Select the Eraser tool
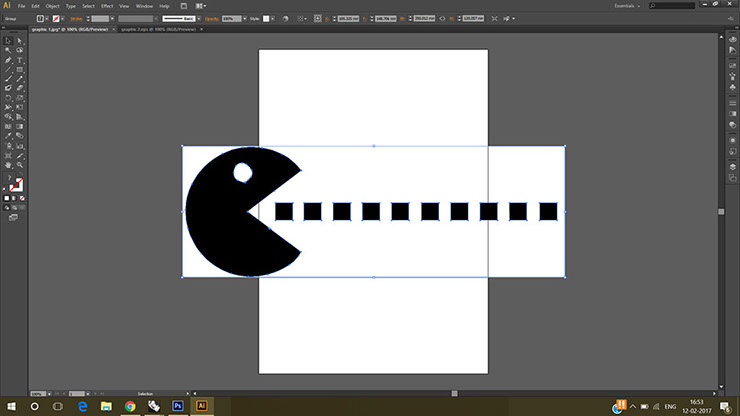740x416 pixels. pos(20,88)
